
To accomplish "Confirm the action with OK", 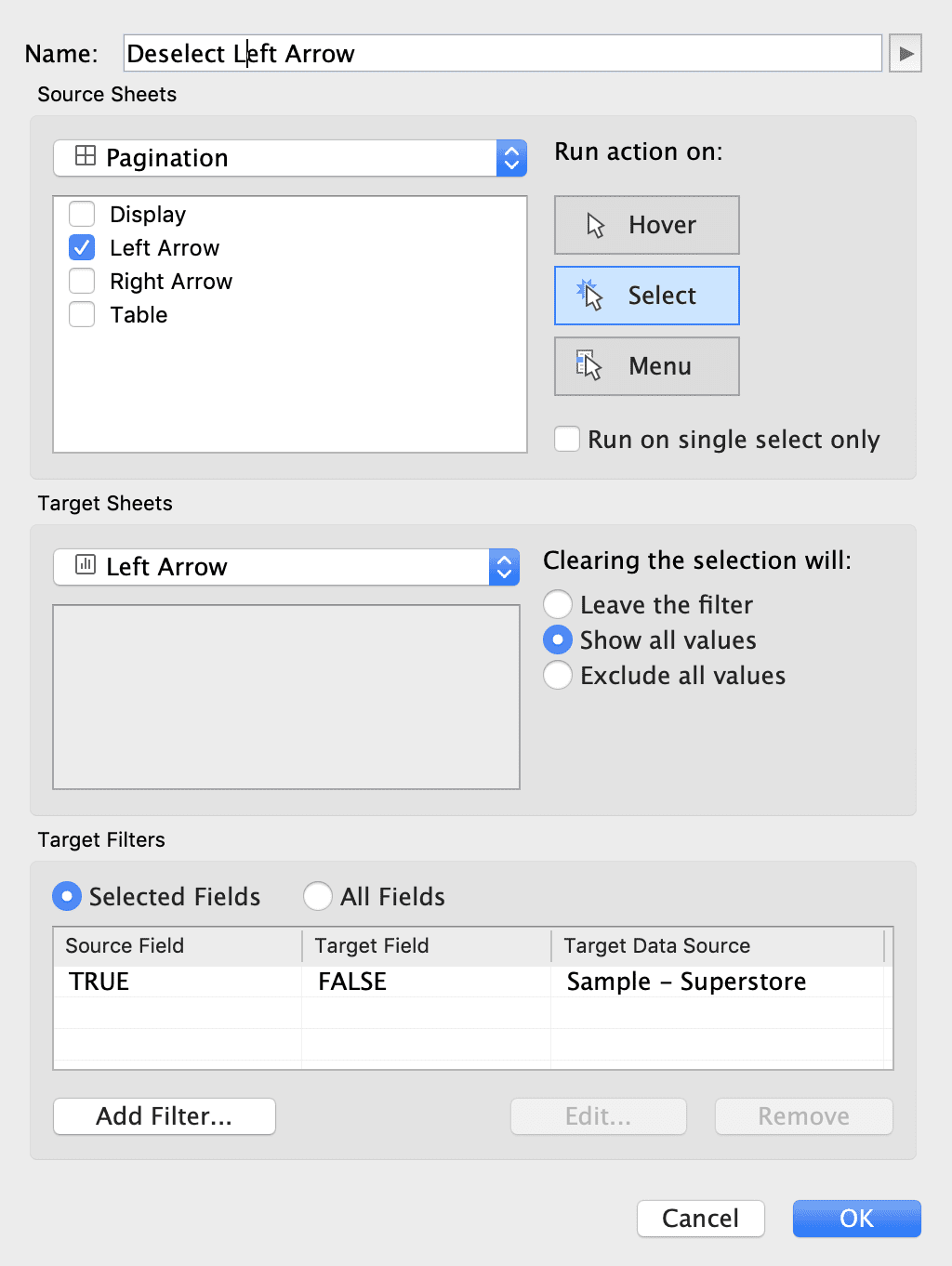I will pyautogui.click(x=855, y=1219).
